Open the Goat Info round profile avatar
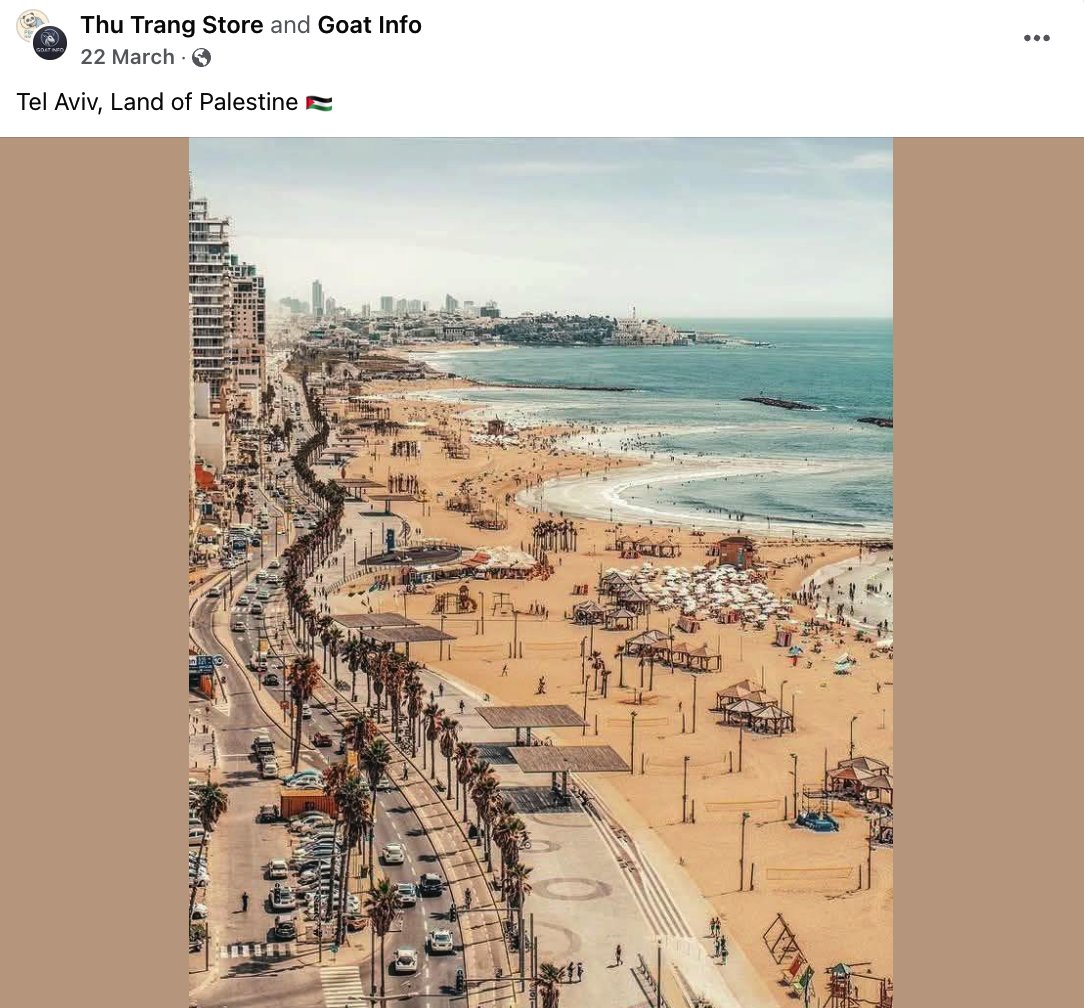Image resolution: width=1084 pixels, height=1008 pixels. point(50,43)
